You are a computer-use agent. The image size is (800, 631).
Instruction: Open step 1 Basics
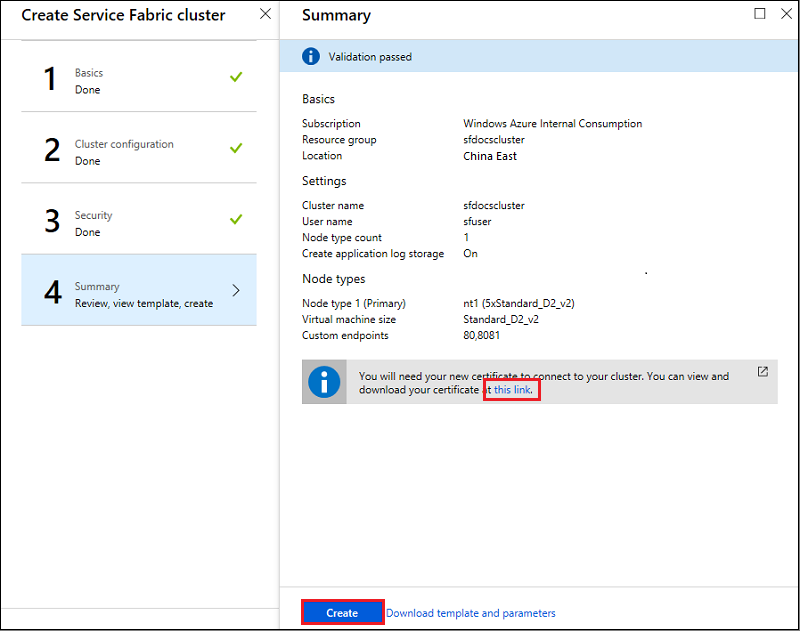[139, 76]
